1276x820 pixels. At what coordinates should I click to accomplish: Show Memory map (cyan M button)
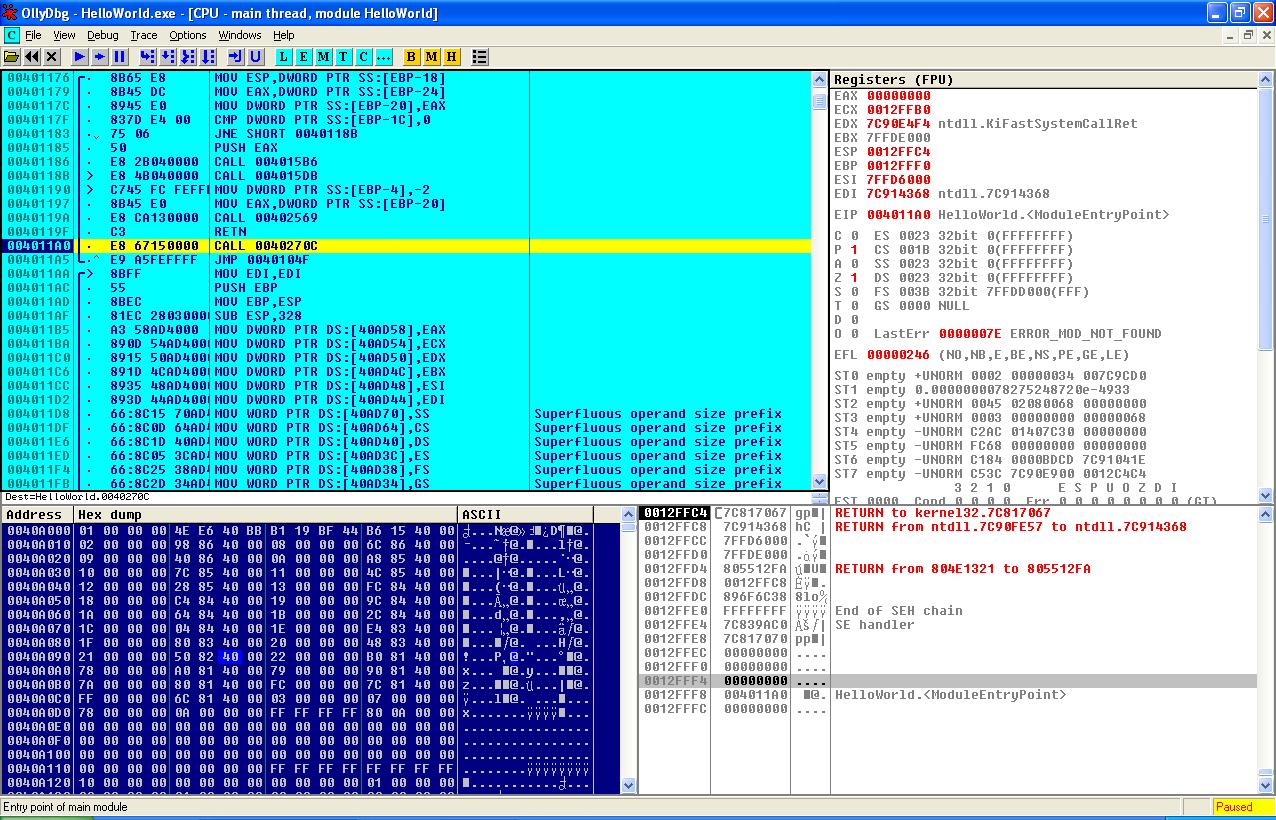pyautogui.click(x=323, y=57)
